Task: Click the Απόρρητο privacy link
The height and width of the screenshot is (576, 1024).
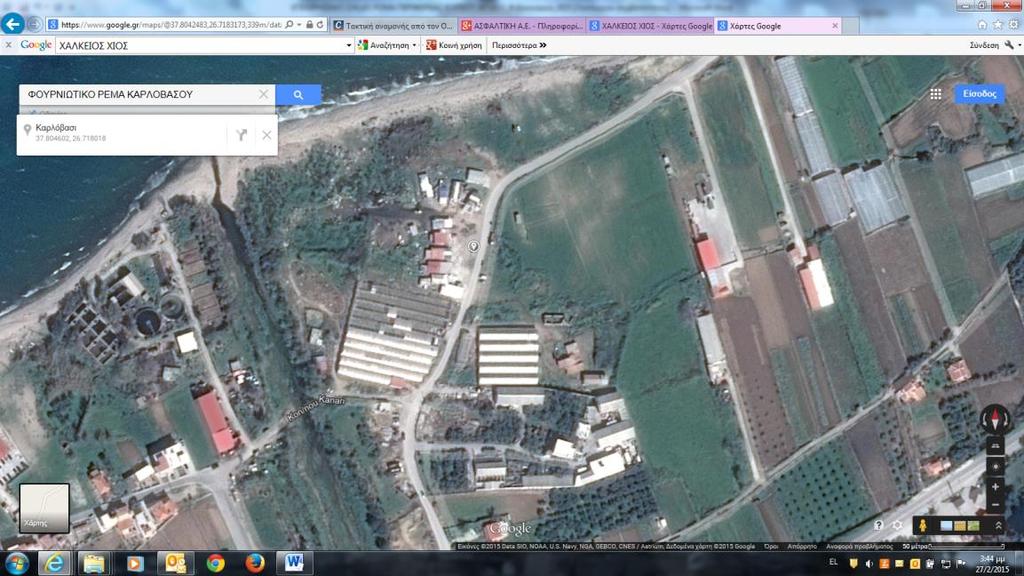Action: click(801, 546)
